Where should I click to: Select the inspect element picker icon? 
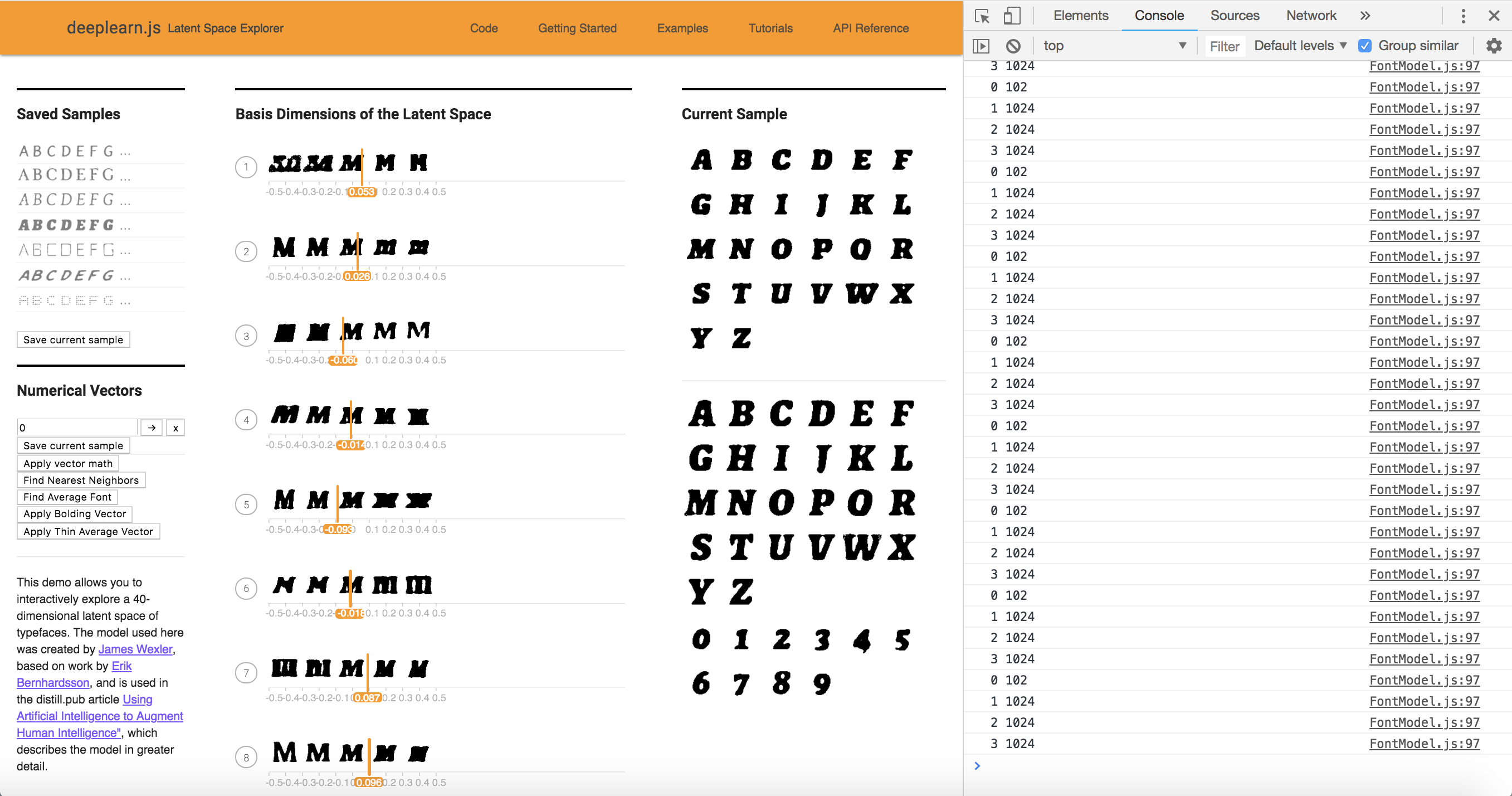coord(982,16)
